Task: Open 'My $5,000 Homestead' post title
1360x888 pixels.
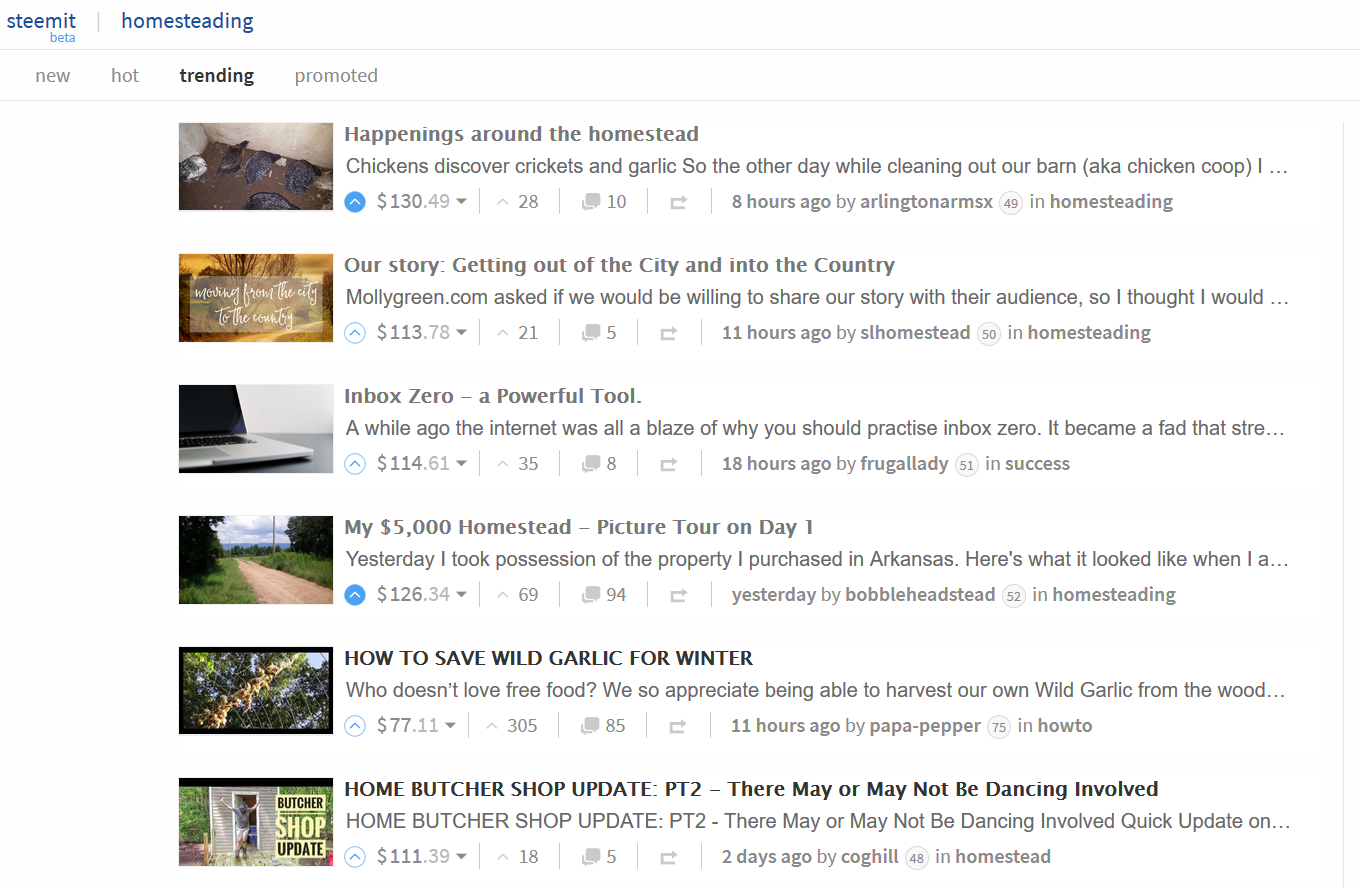Action: pos(579,527)
